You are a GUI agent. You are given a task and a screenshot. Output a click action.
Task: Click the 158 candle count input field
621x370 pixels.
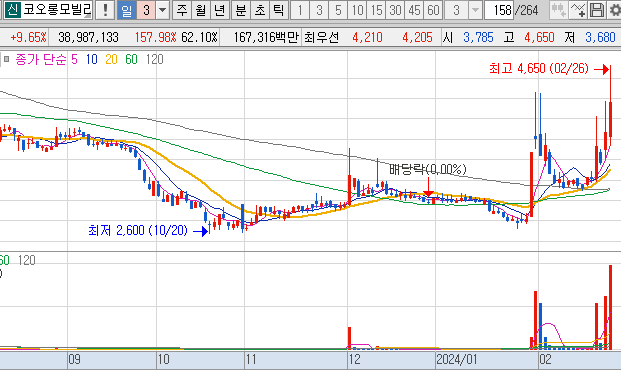point(499,10)
